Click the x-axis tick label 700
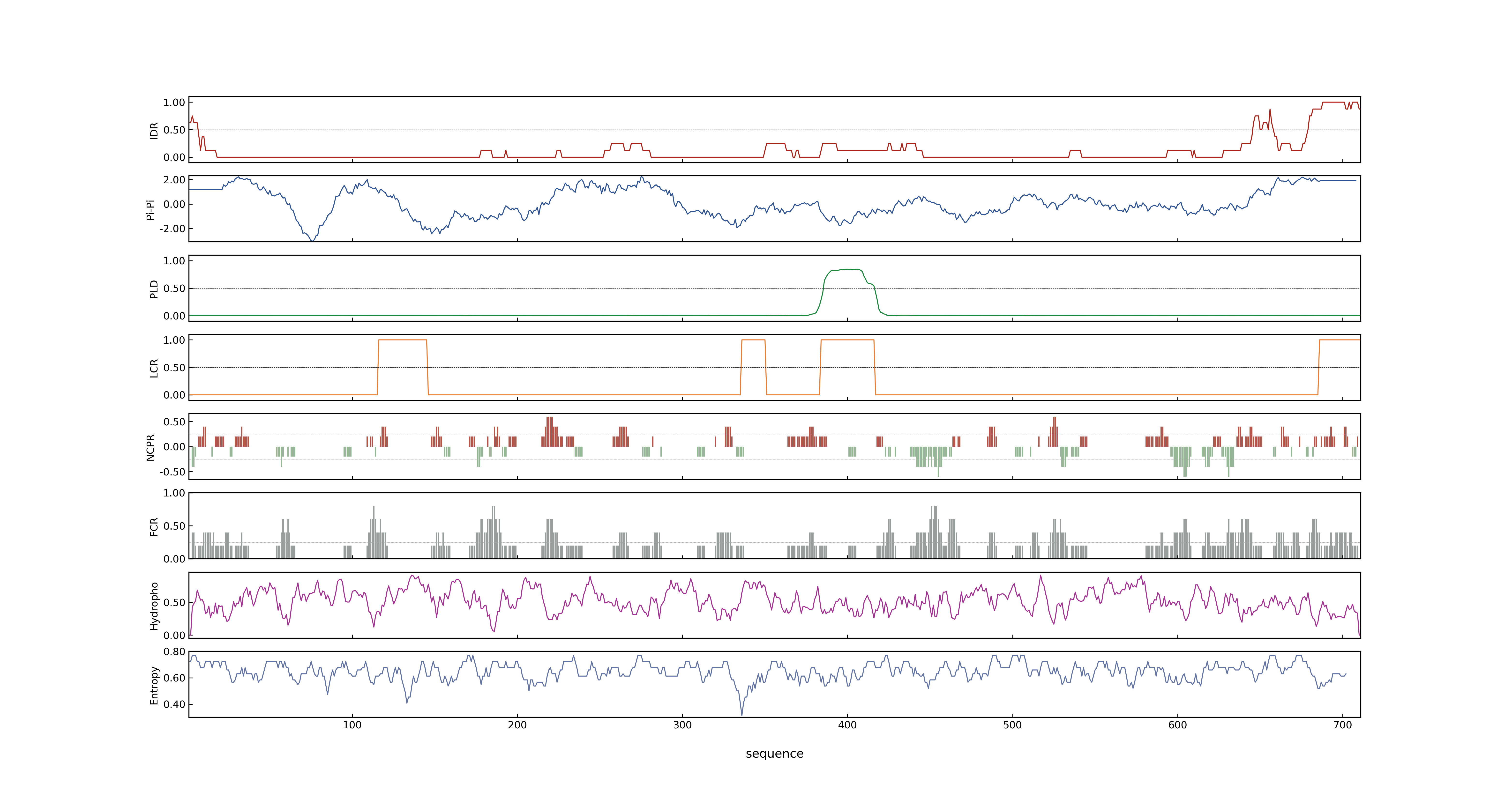Image resolution: width=1512 pixels, height=806 pixels. pos(1342,725)
